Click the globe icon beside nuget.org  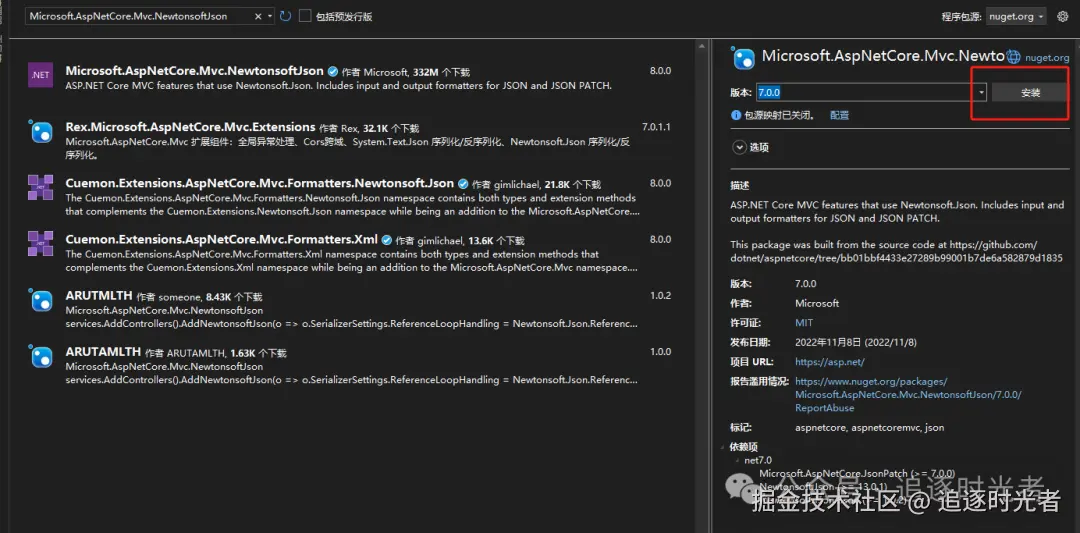pyautogui.click(x=1013, y=57)
